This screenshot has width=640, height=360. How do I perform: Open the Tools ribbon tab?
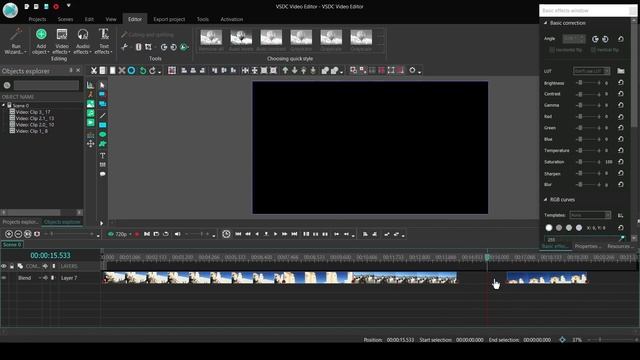tap(202, 19)
